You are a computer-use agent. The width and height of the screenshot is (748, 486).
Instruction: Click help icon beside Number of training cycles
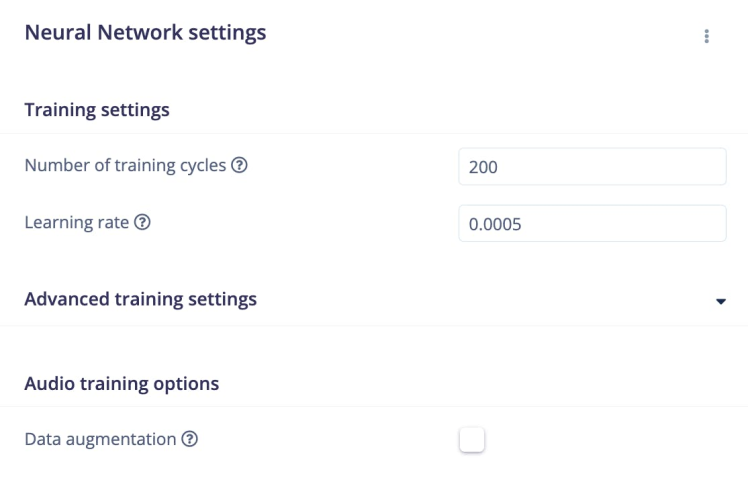[x=239, y=165]
